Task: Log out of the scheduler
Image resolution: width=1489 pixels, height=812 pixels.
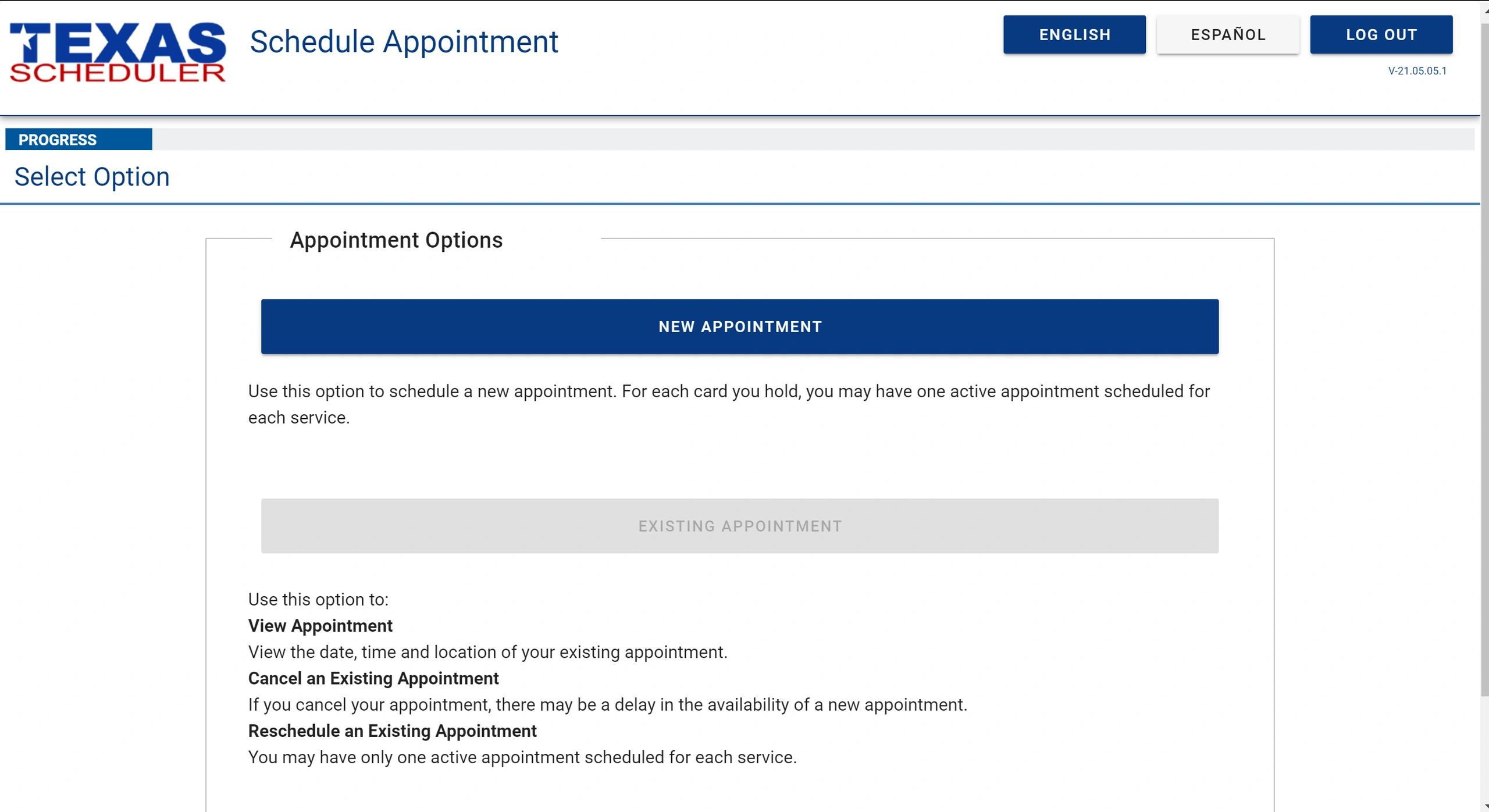Action: click(1381, 35)
